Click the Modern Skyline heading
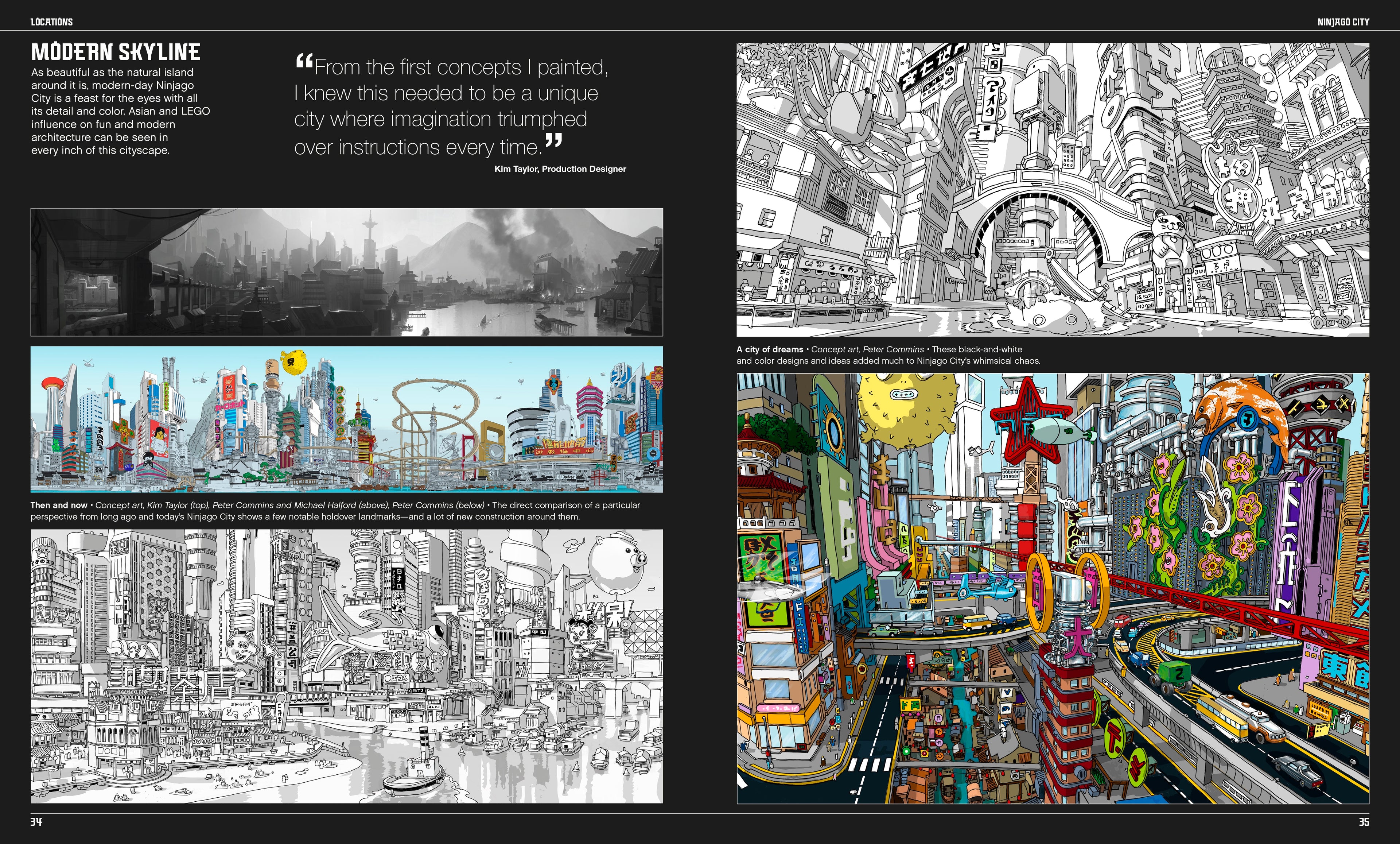The width and height of the screenshot is (1400, 844). [x=115, y=52]
